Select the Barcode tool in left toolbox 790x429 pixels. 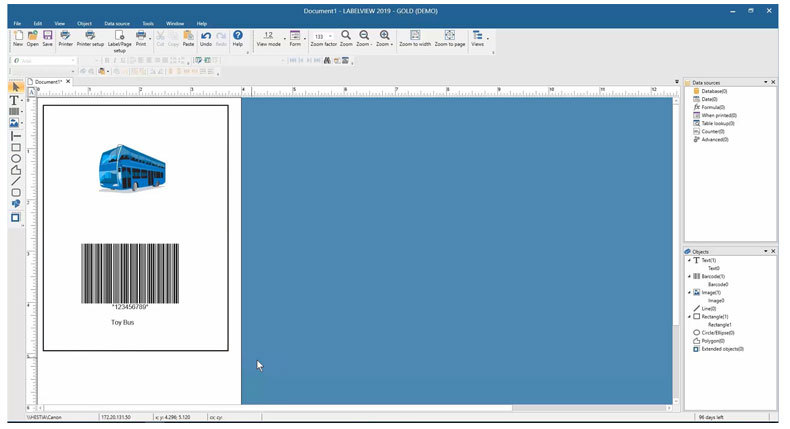point(15,112)
